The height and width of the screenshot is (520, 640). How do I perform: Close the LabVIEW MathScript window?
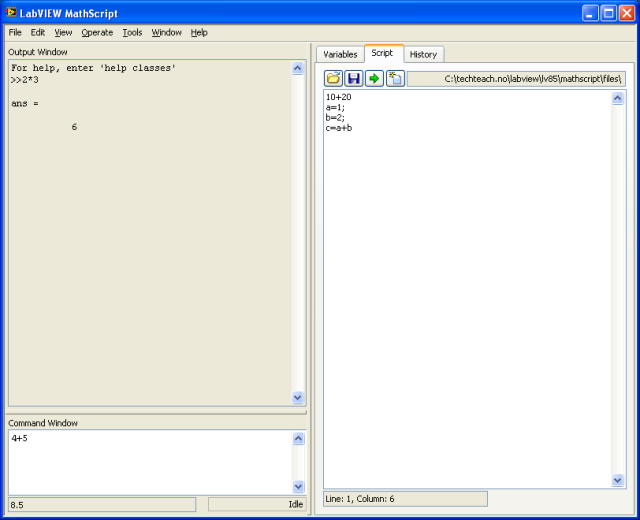coord(627,13)
